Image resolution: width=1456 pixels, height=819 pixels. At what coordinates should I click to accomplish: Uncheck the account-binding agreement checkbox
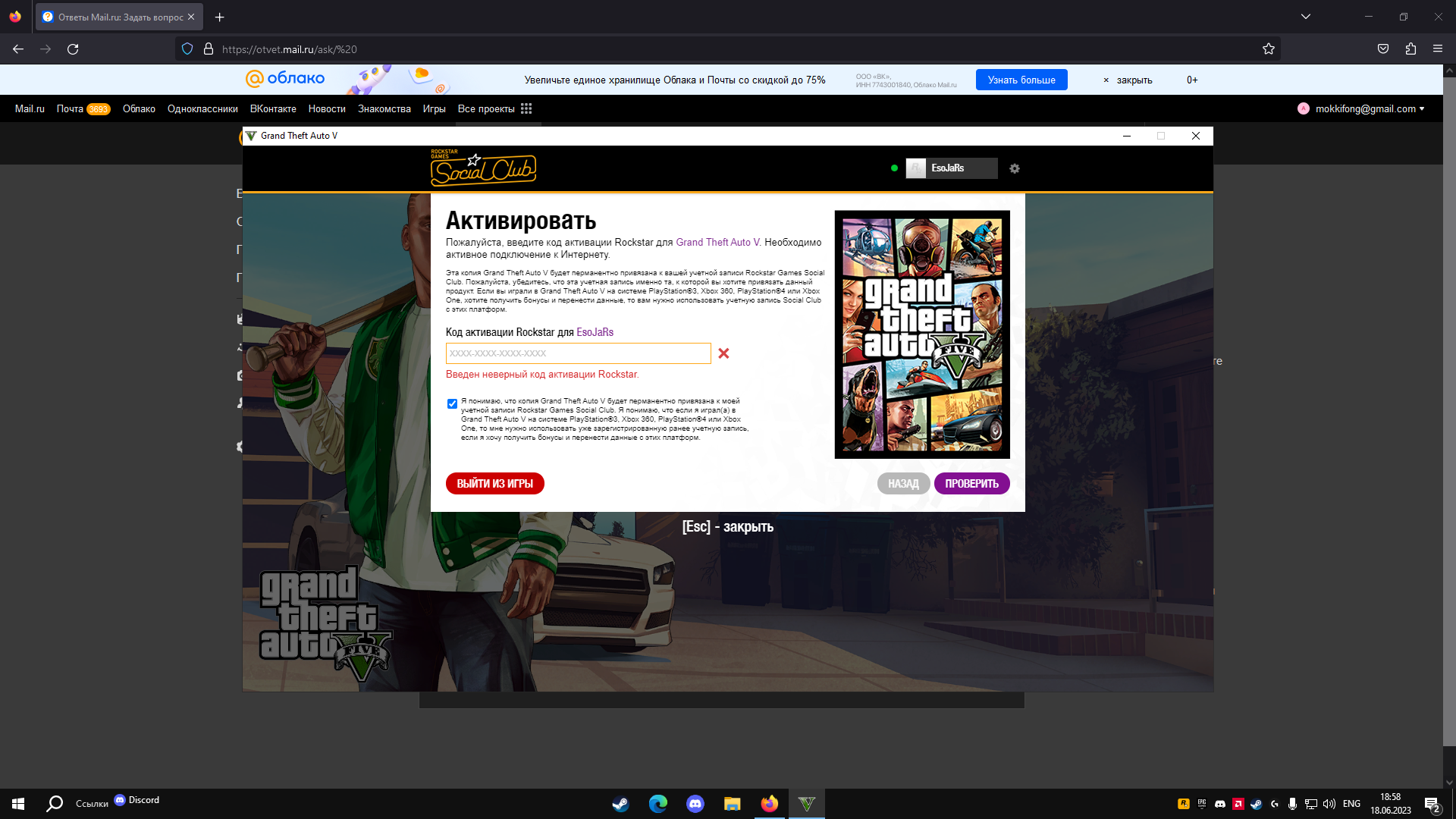(x=452, y=404)
